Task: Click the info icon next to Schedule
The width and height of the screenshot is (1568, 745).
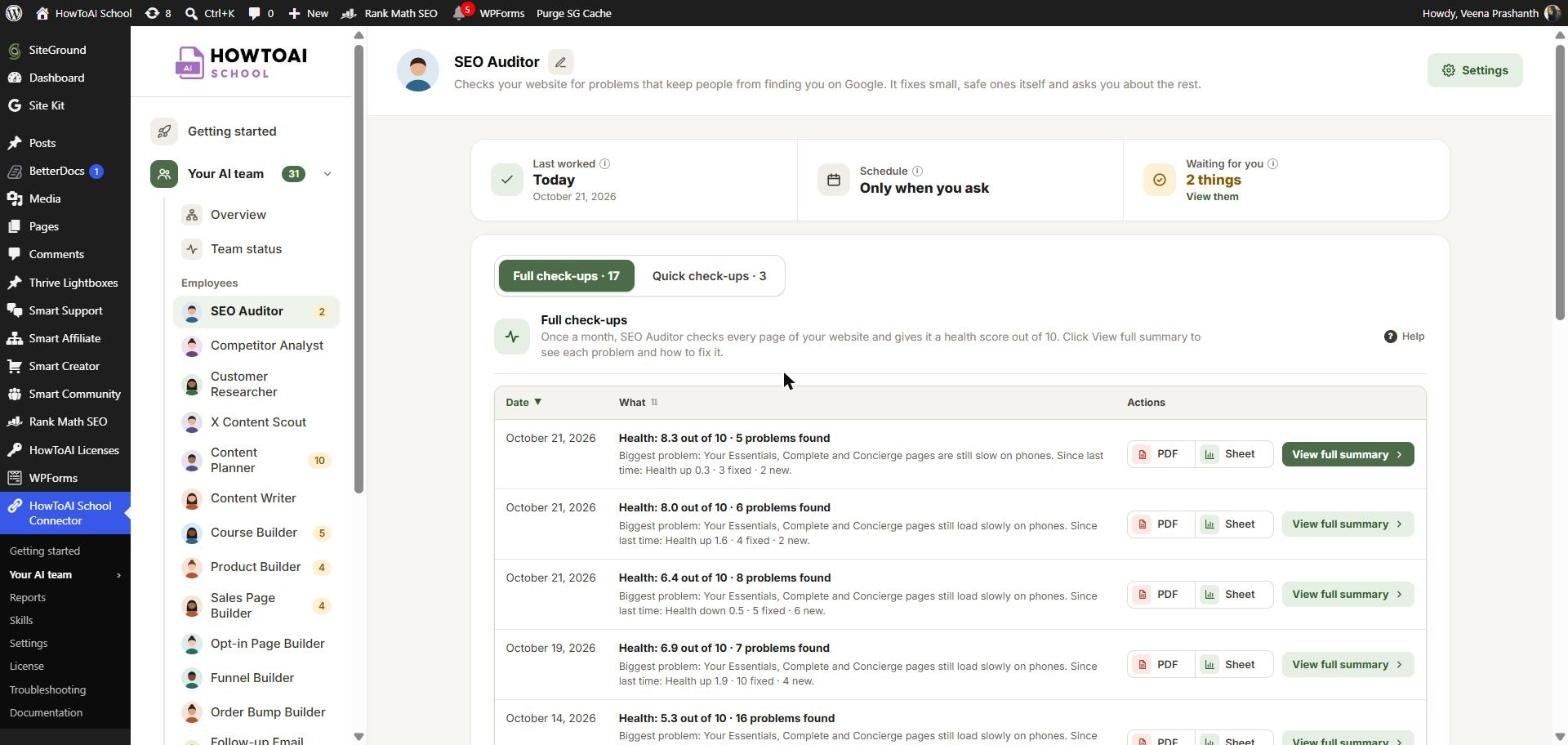Action: (x=918, y=171)
